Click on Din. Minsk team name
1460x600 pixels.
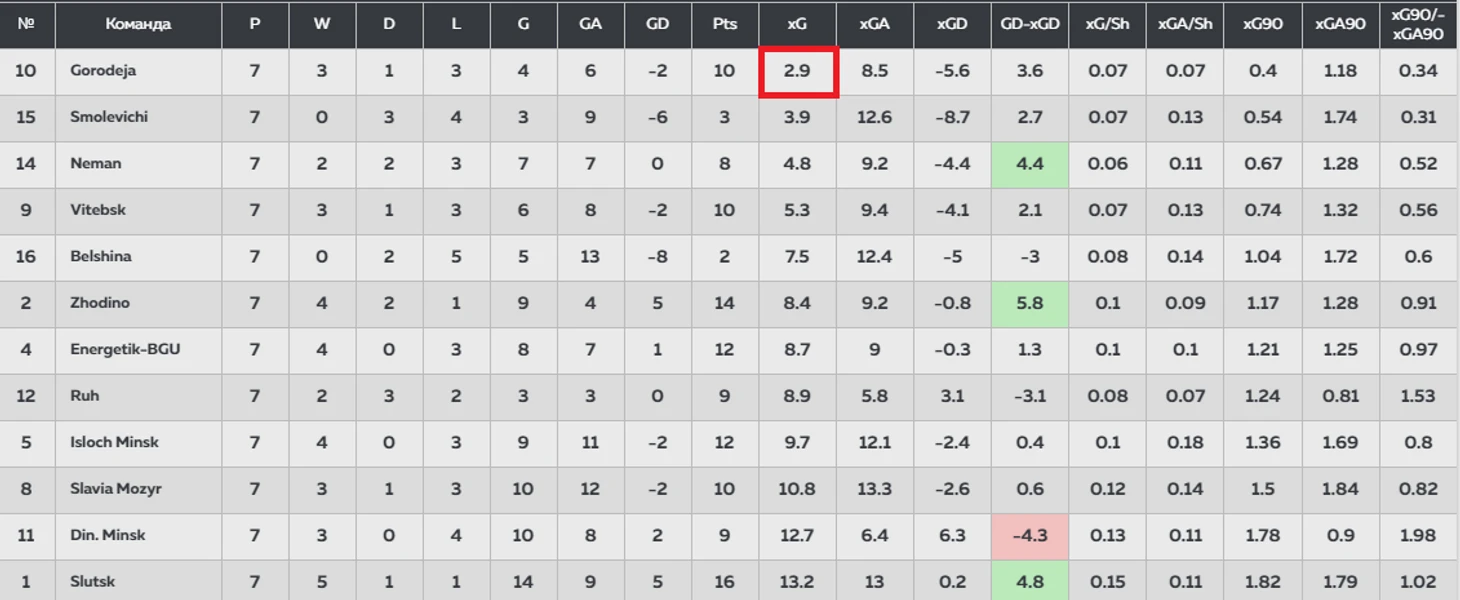(x=108, y=535)
